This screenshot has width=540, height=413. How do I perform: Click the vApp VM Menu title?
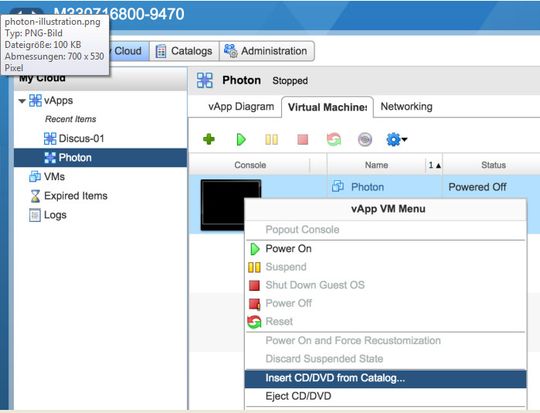388,209
